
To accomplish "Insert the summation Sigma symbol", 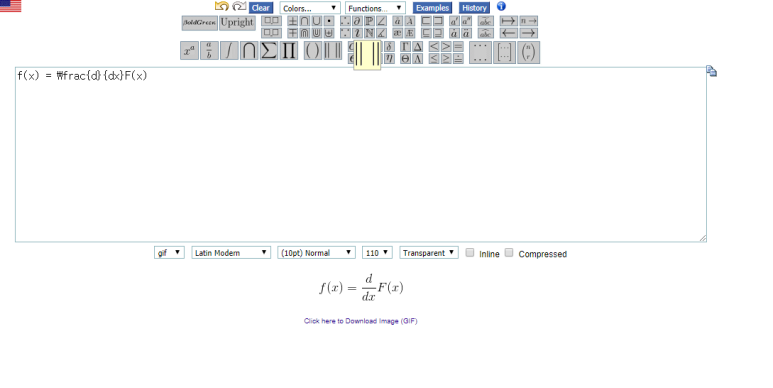I will click(x=269, y=51).
